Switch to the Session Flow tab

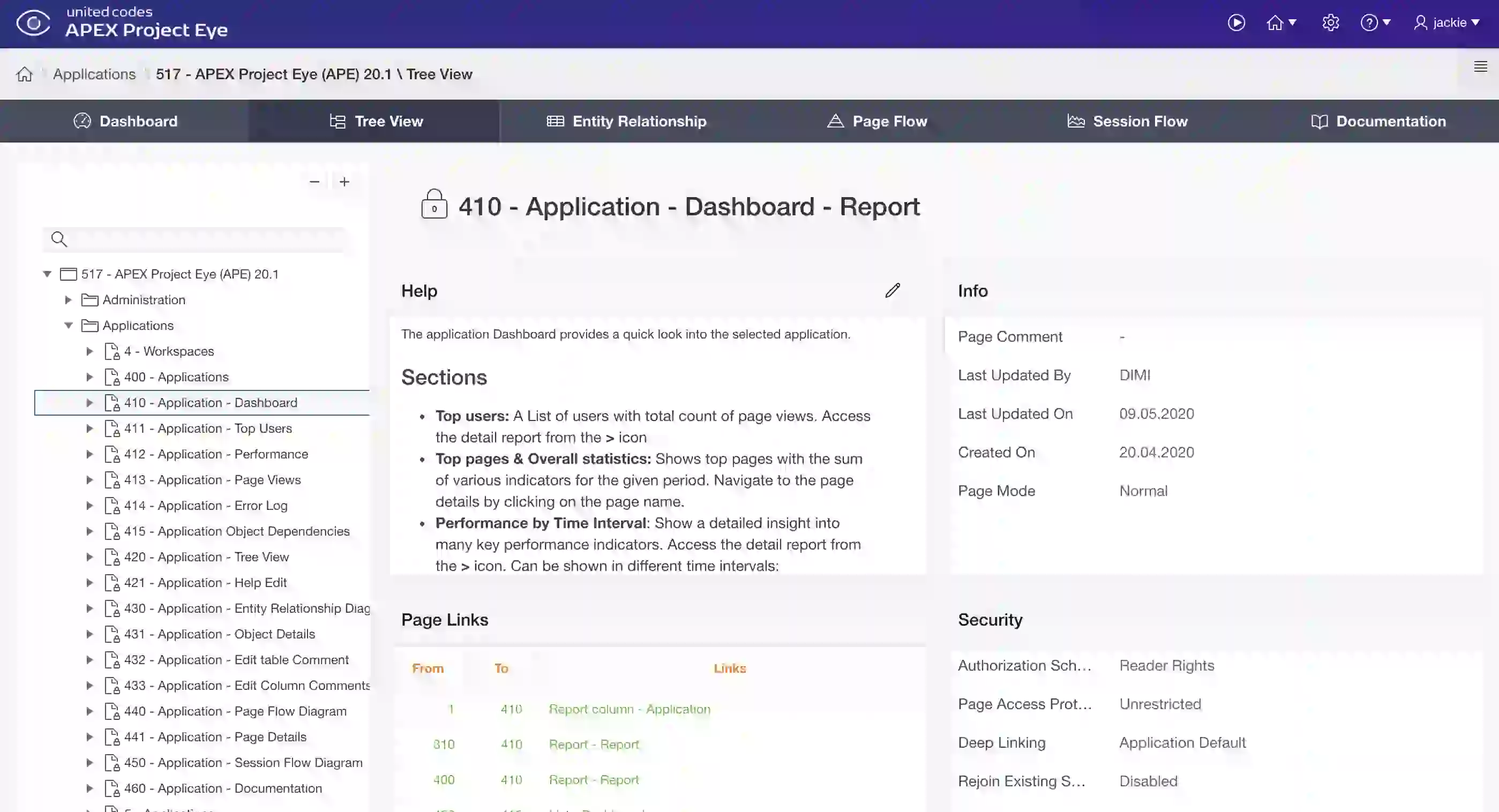point(1127,121)
